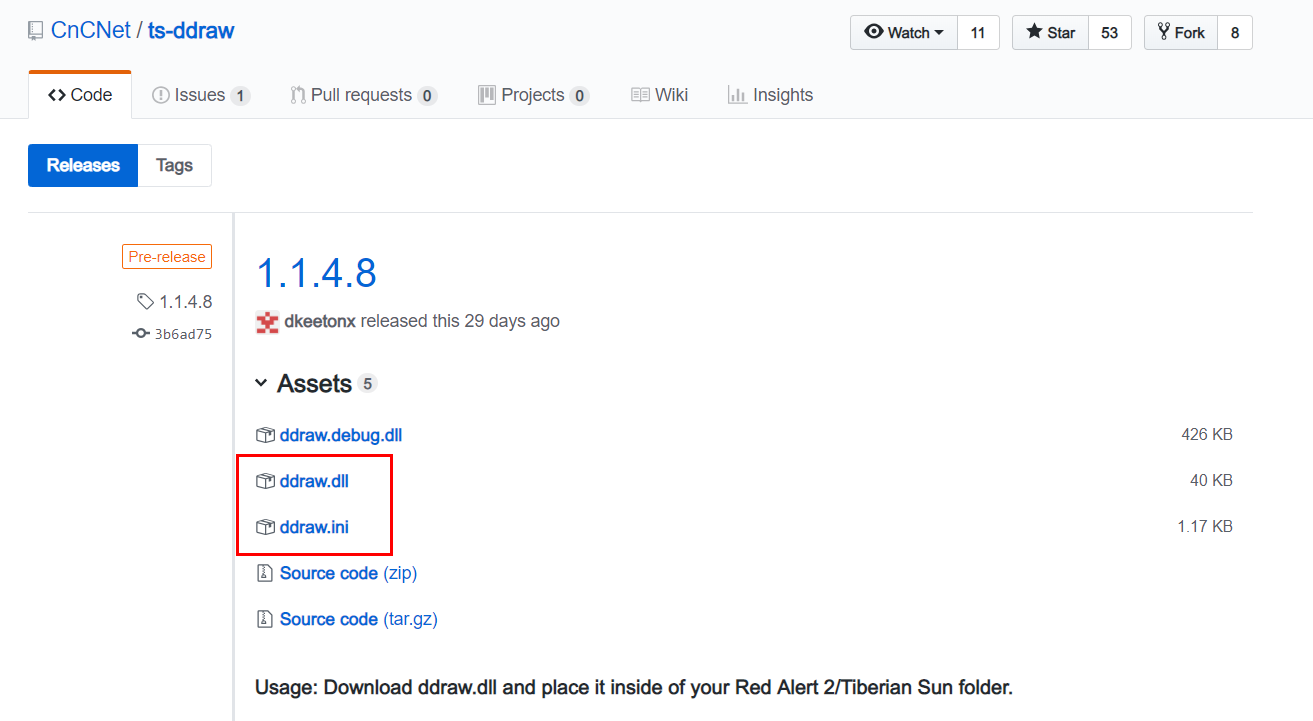Screen dimensions: 1313x721
Task: Click the zip file icon for Source code (zip)
Action: point(265,573)
